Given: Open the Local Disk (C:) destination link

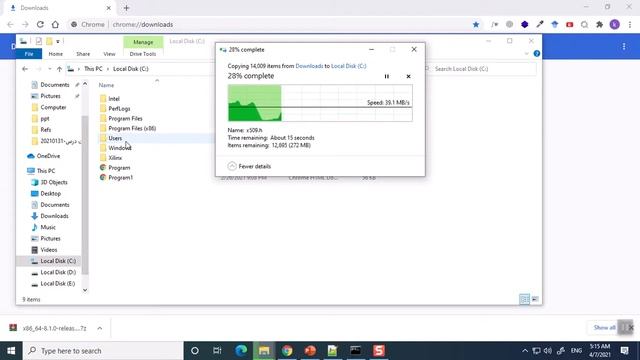Looking at the screenshot, I should click(349, 66).
